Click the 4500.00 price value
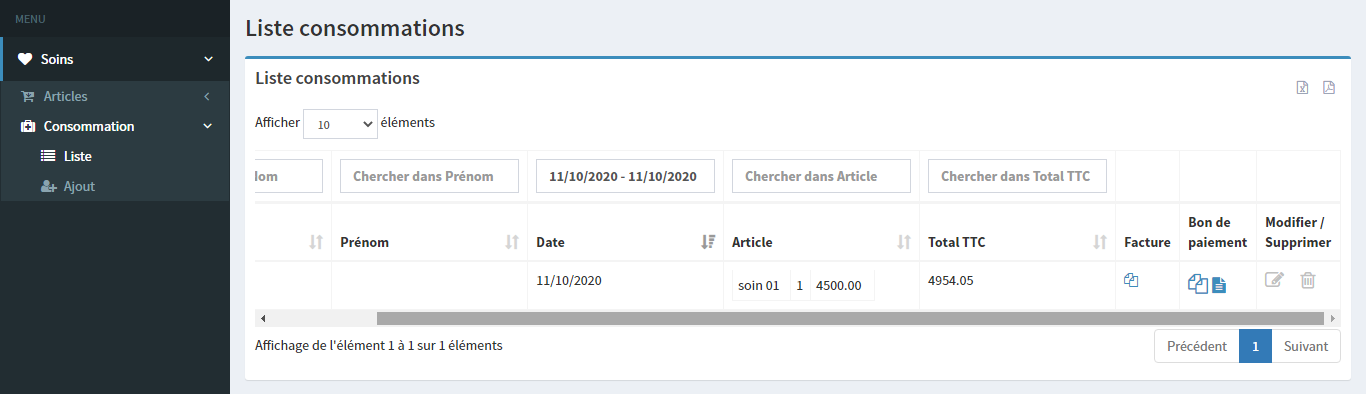The width and height of the screenshot is (1366, 394). [x=839, y=286]
